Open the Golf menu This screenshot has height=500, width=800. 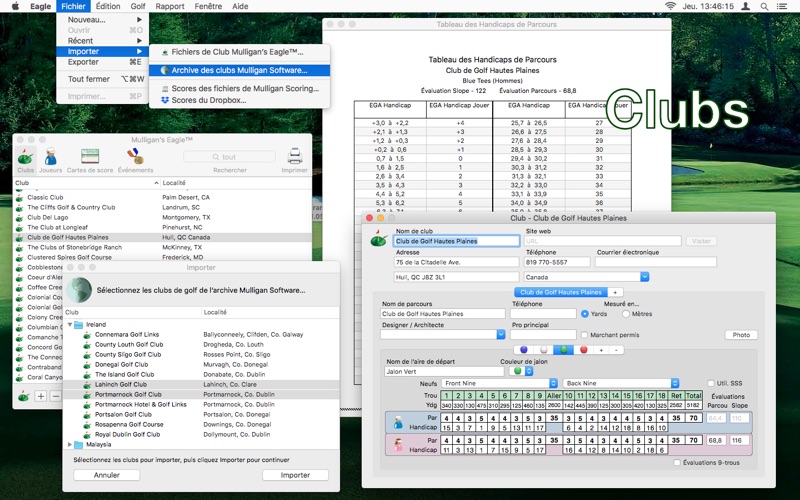138,6
